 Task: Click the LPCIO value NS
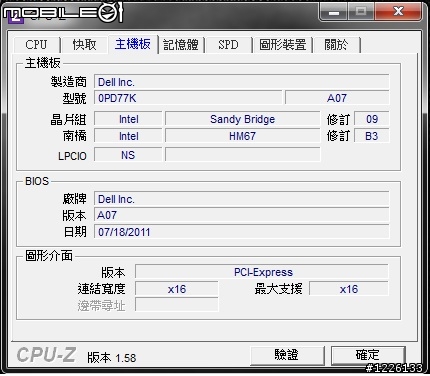(x=128, y=155)
